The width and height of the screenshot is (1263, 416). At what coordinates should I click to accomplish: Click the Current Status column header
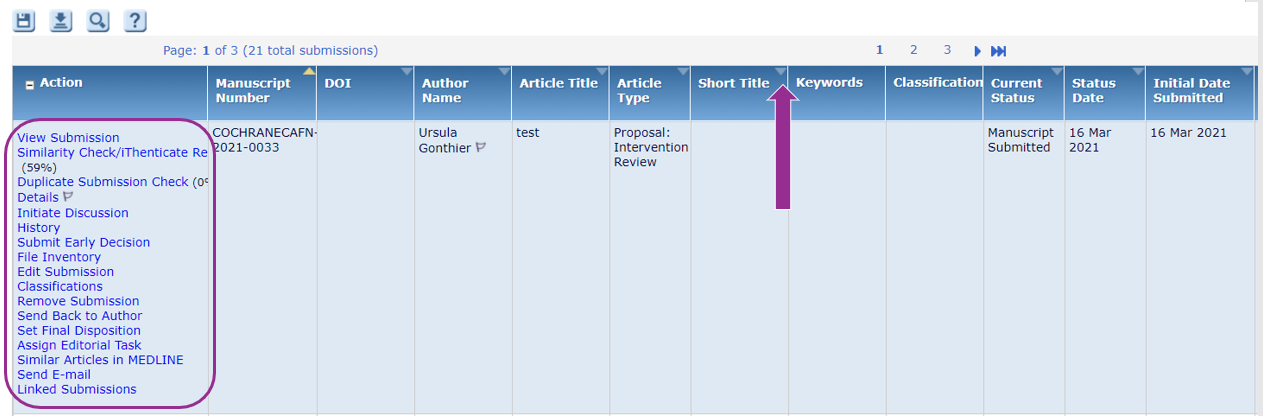coord(1016,90)
